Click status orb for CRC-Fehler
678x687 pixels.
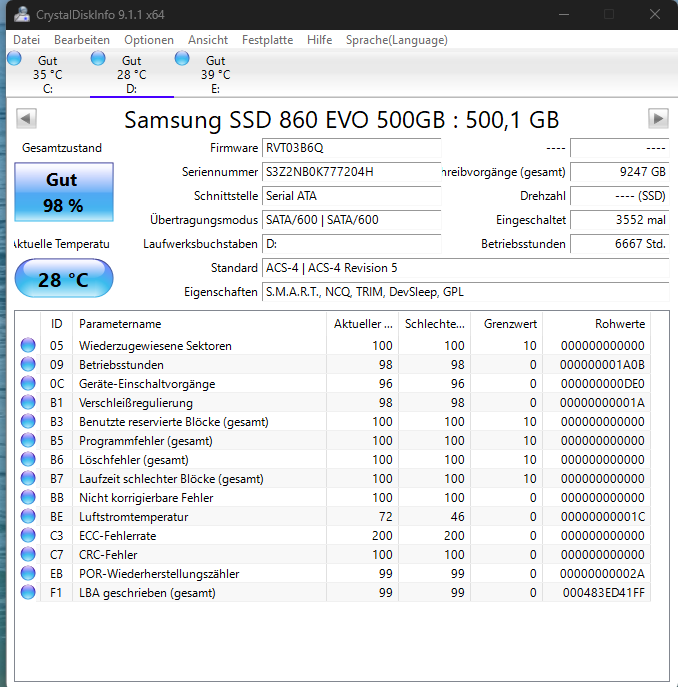(x=28, y=554)
